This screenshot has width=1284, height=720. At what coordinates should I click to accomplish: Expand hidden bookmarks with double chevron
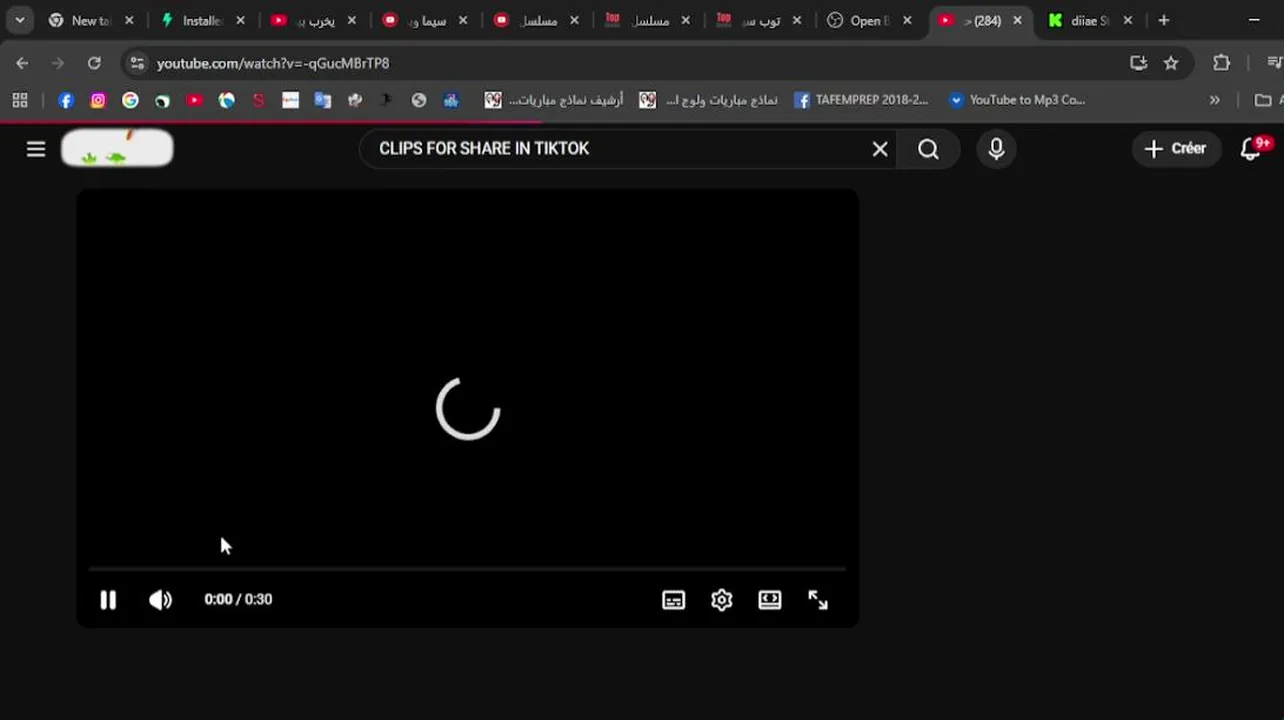(x=1214, y=100)
